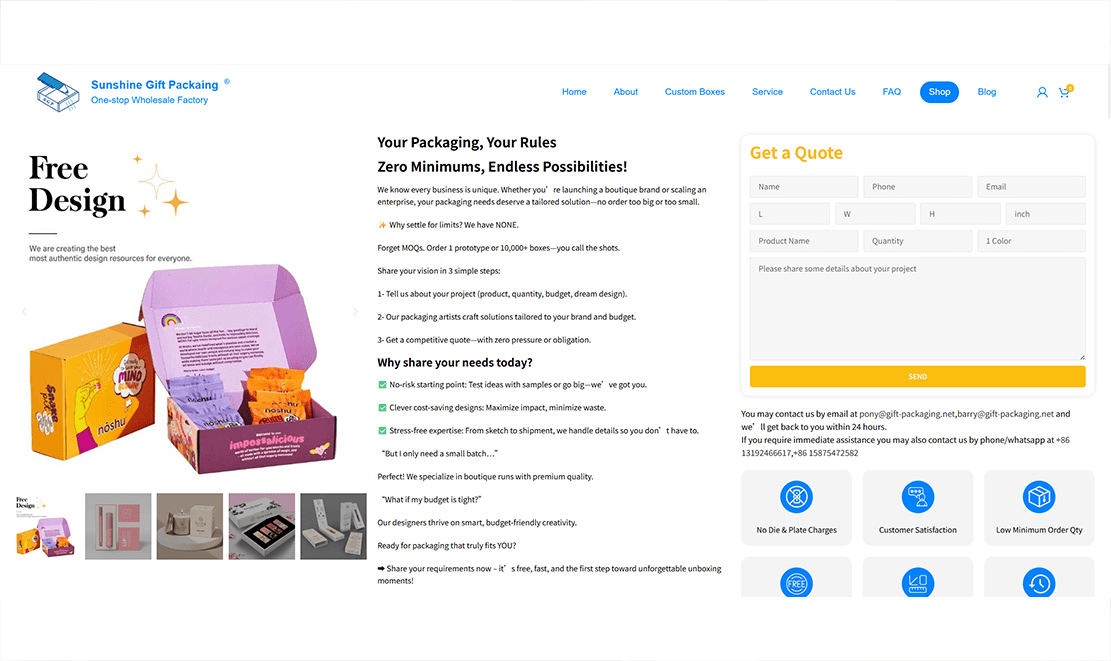Select the No Die & Plate Charges icon
Screen dimensions: 1111x661
(x=796, y=497)
